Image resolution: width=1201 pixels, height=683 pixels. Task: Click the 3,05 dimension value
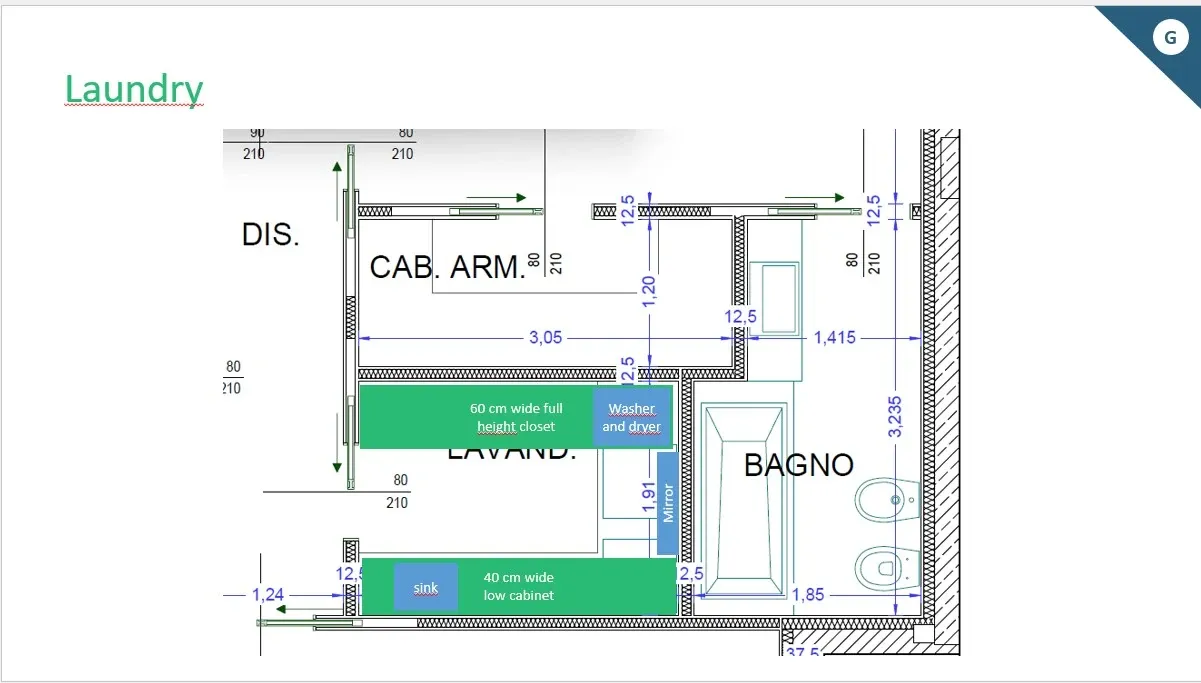(x=545, y=337)
